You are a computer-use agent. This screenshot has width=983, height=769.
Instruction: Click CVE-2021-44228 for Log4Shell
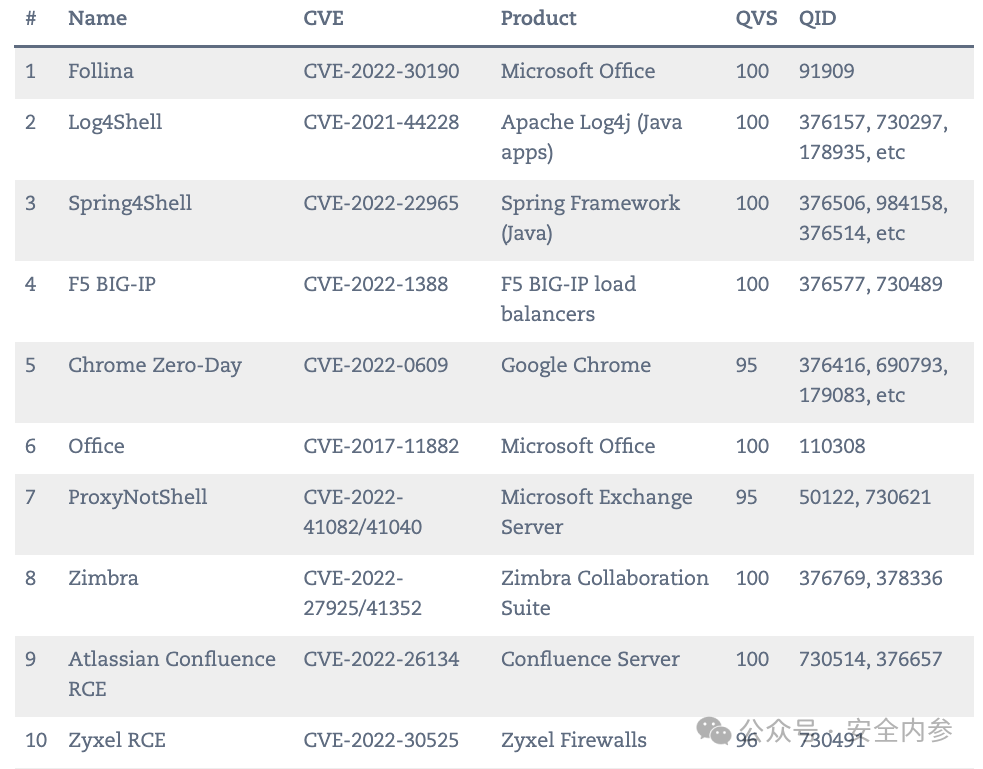coord(381,122)
